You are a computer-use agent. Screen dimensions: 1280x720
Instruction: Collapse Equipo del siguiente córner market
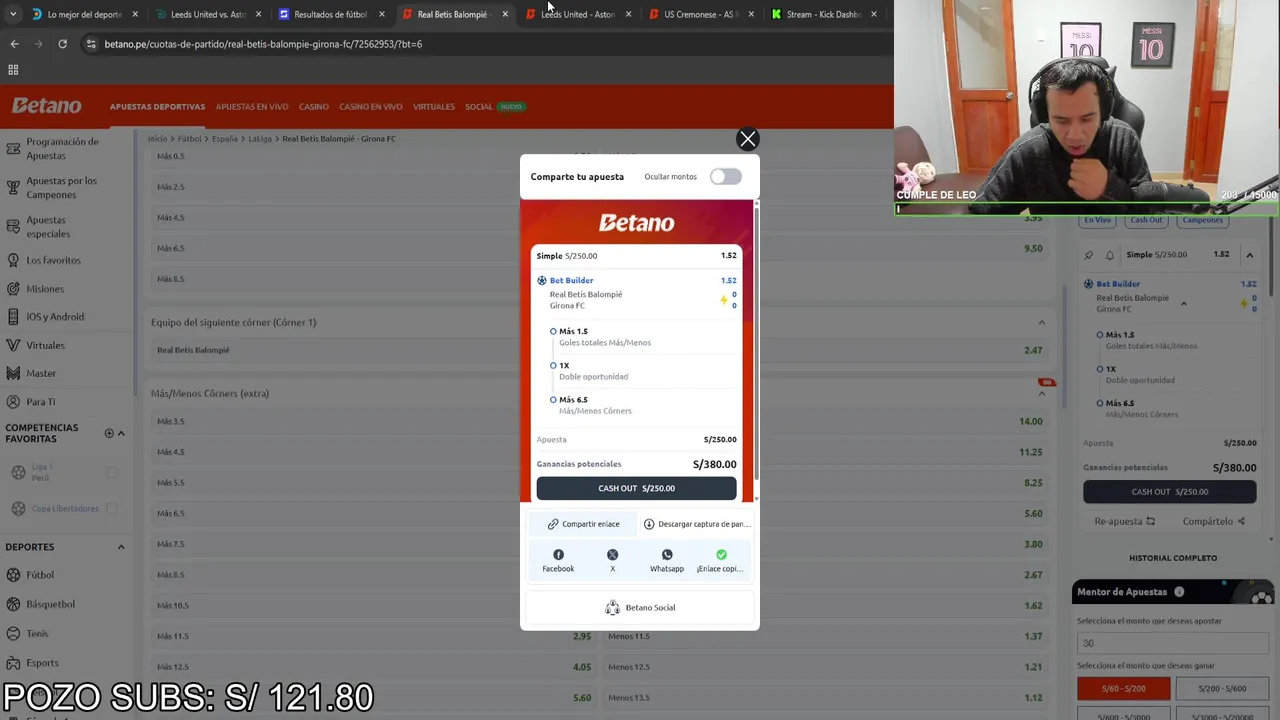pyautogui.click(x=1042, y=322)
